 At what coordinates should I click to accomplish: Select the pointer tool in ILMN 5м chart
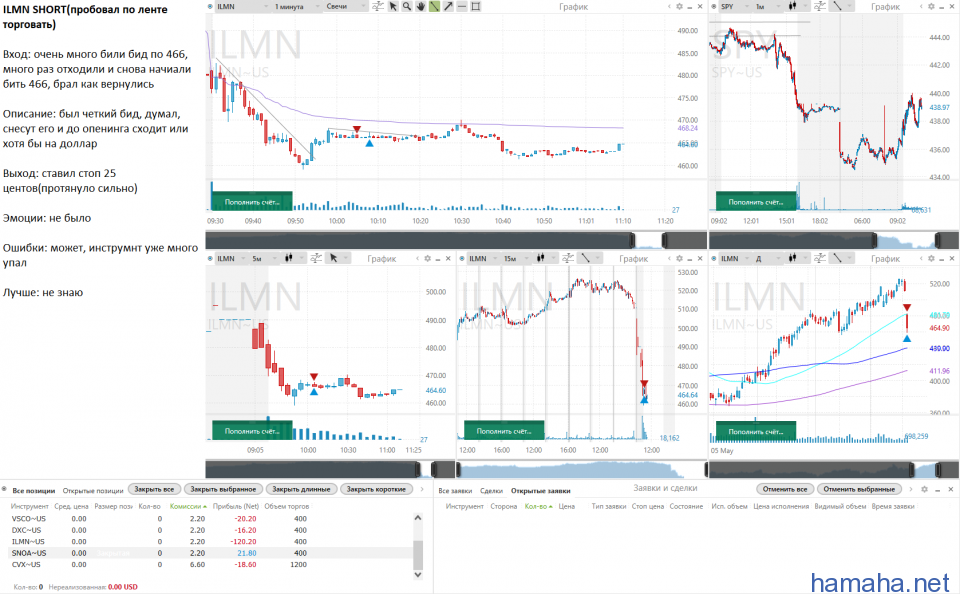334,258
